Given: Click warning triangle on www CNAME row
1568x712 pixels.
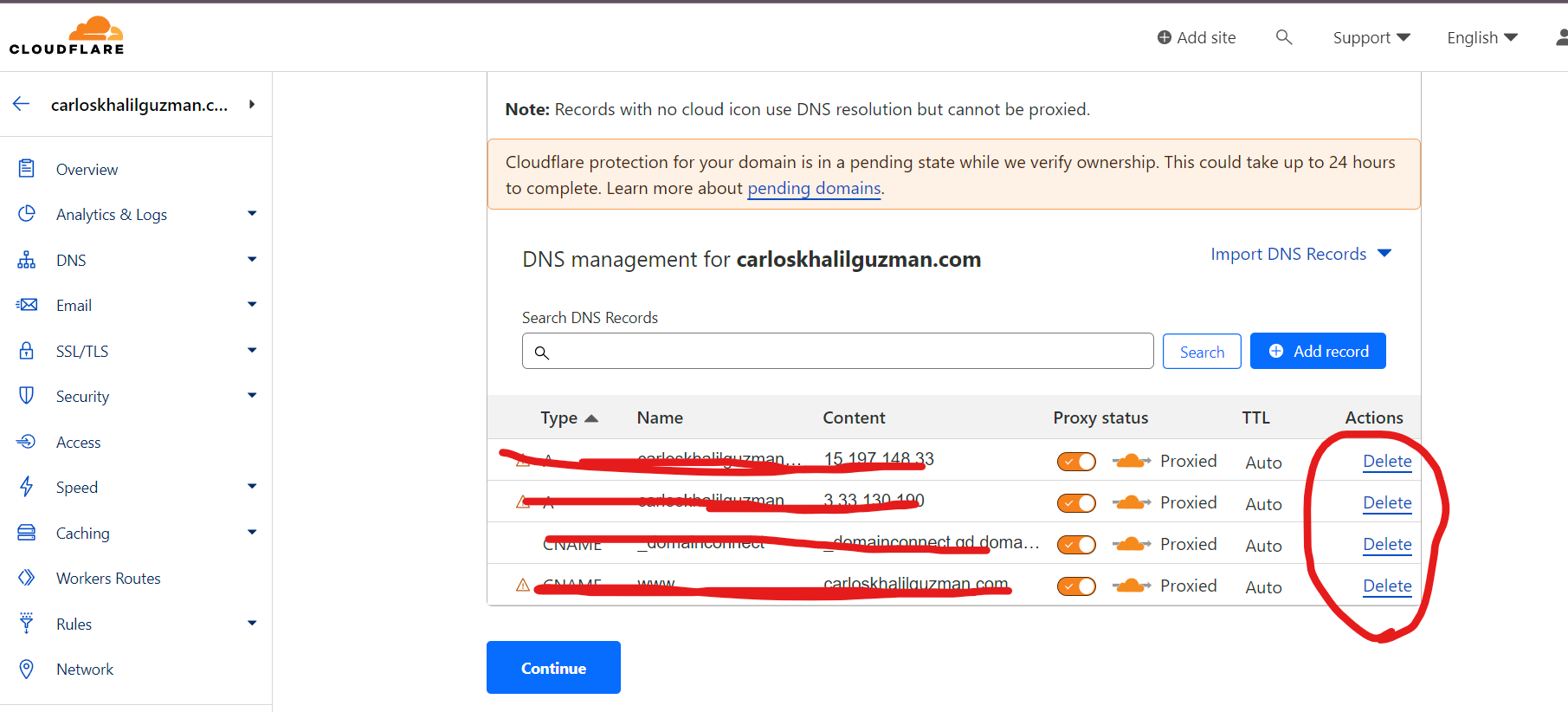Looking at the screenshot, I should tap(523, 585).
